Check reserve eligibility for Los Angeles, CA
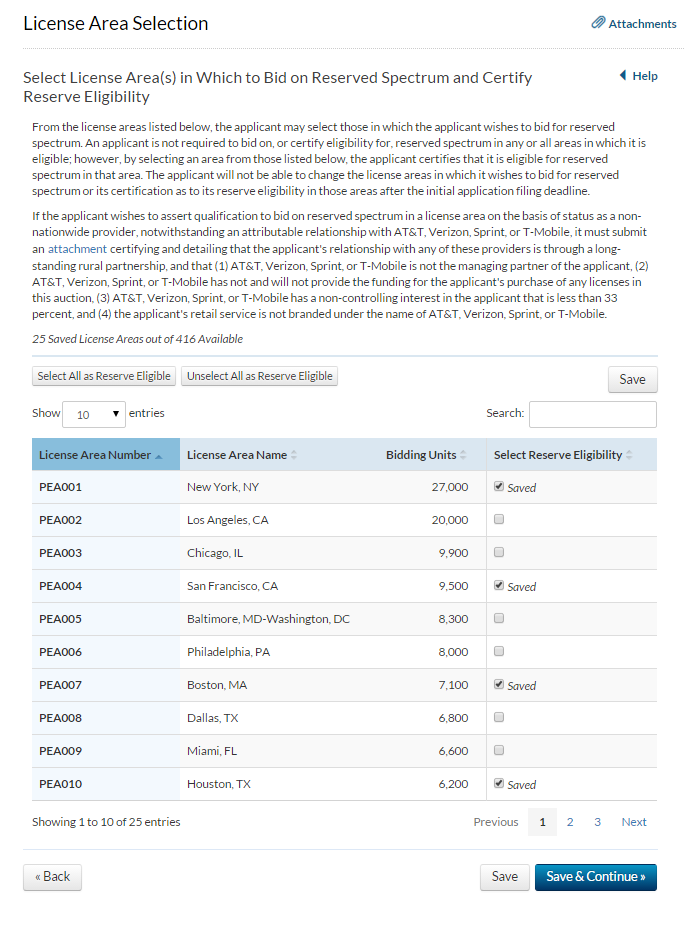Viewport: 685px width, 946px height. coord(499,520)
